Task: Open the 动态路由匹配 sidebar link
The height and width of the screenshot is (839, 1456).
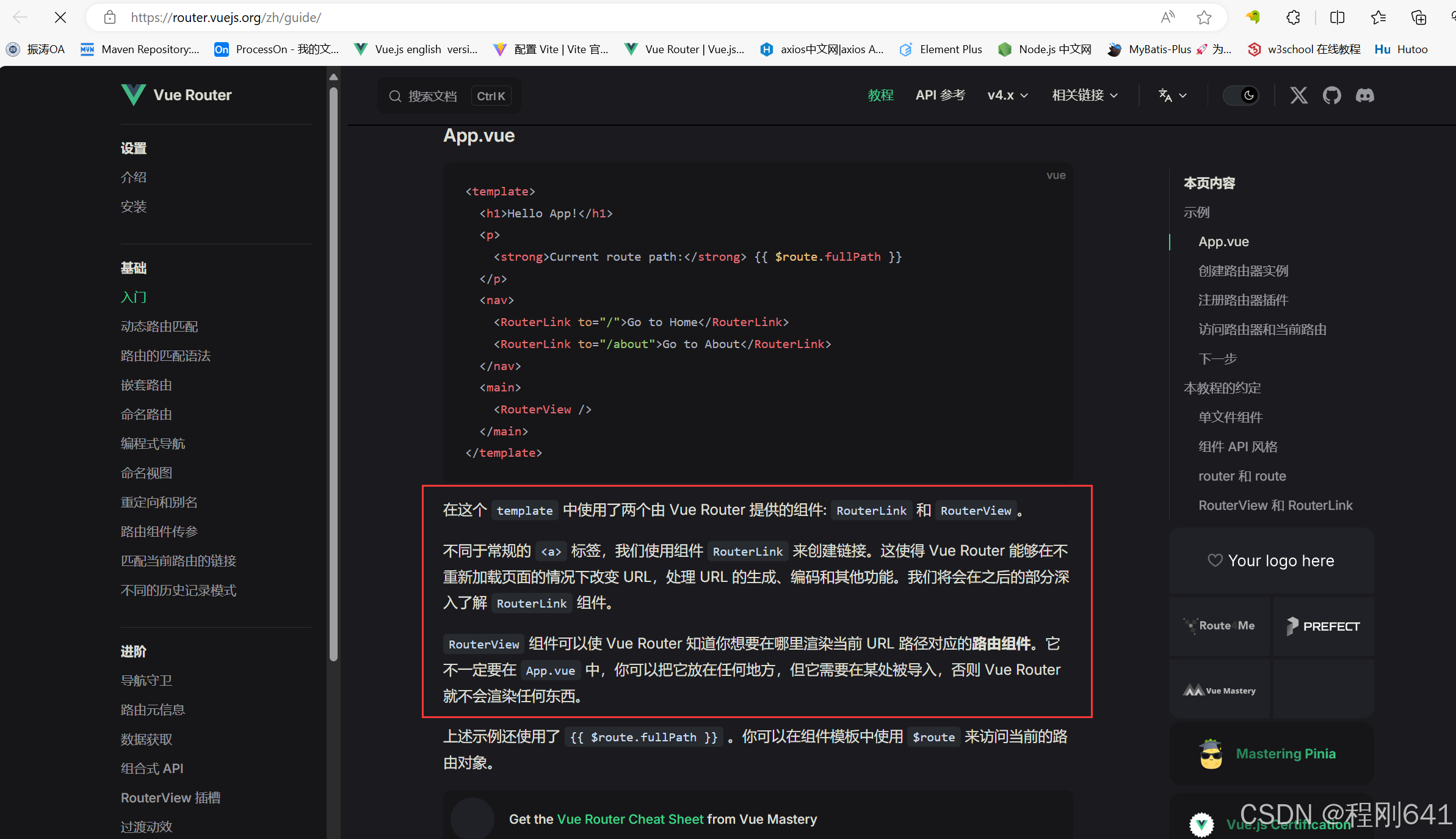Action: [159, 327]
